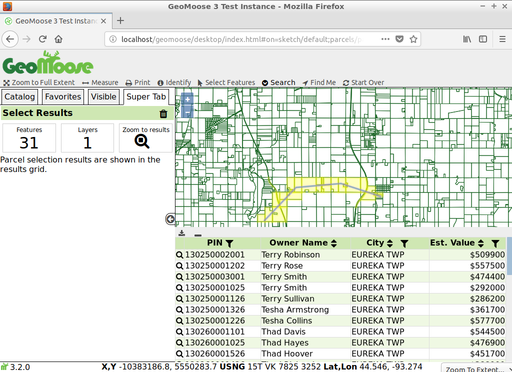Minimize the results grid
The image size is (512, 372).
(x=198, y=235)
